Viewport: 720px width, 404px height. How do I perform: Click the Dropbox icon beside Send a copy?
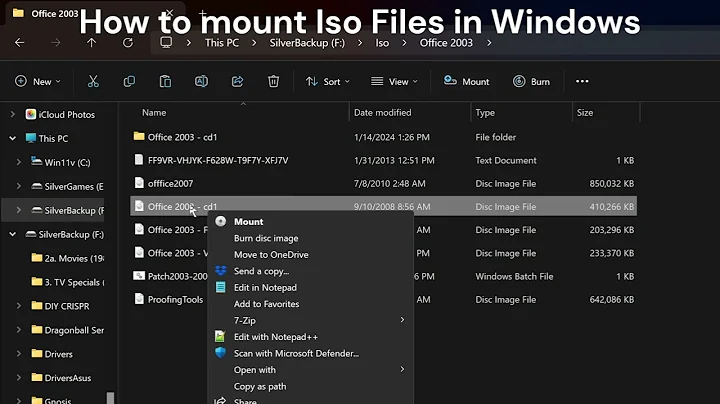click(x=221, y=271)
